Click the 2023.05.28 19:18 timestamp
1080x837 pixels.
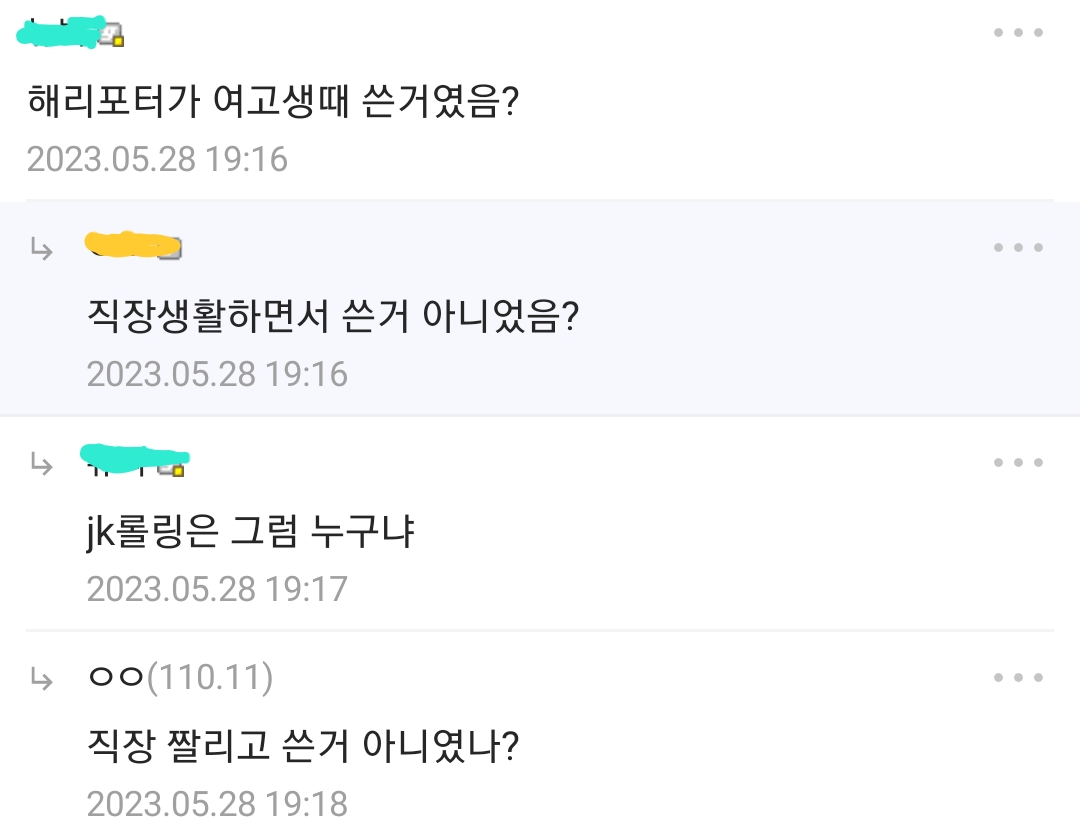click(217, 804)
